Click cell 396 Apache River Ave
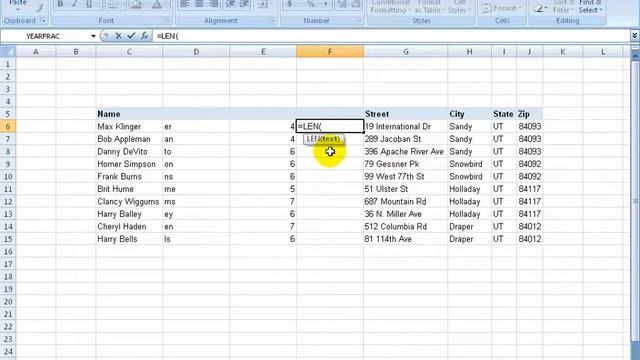This screenshot has height=360, width=640. (x=405, y=151)
